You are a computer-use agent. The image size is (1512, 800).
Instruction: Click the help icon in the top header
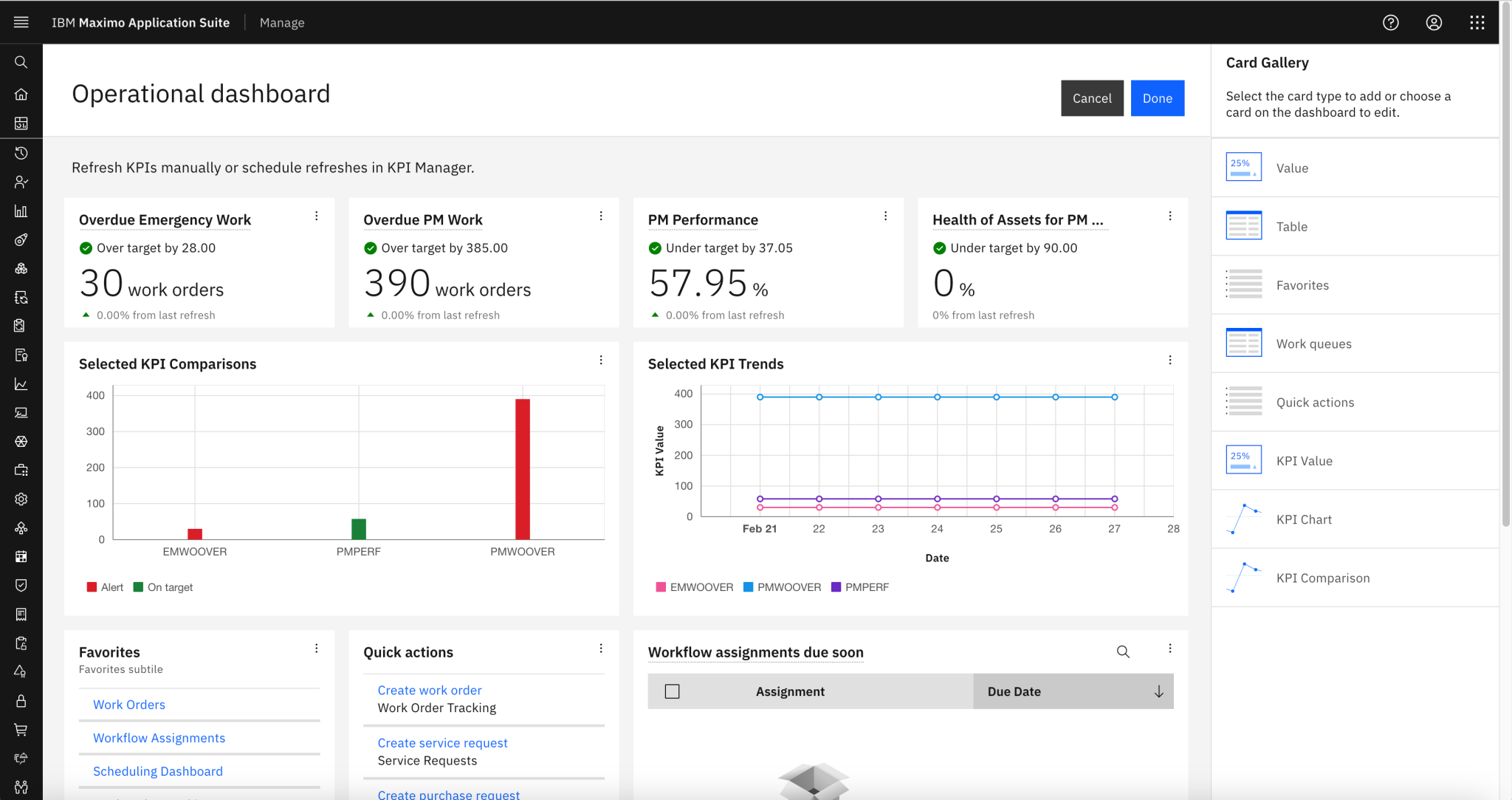tap(1390, 22)
